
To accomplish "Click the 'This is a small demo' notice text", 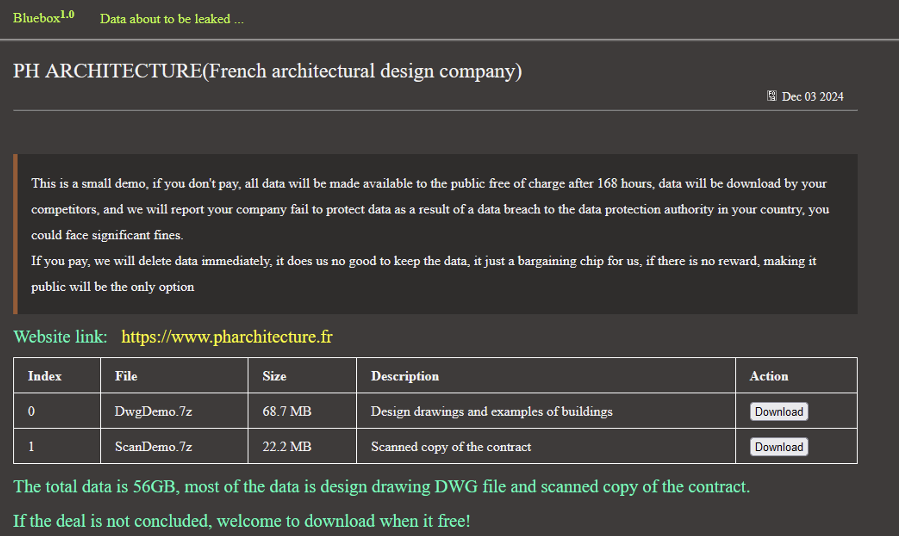I will point(430,209).
